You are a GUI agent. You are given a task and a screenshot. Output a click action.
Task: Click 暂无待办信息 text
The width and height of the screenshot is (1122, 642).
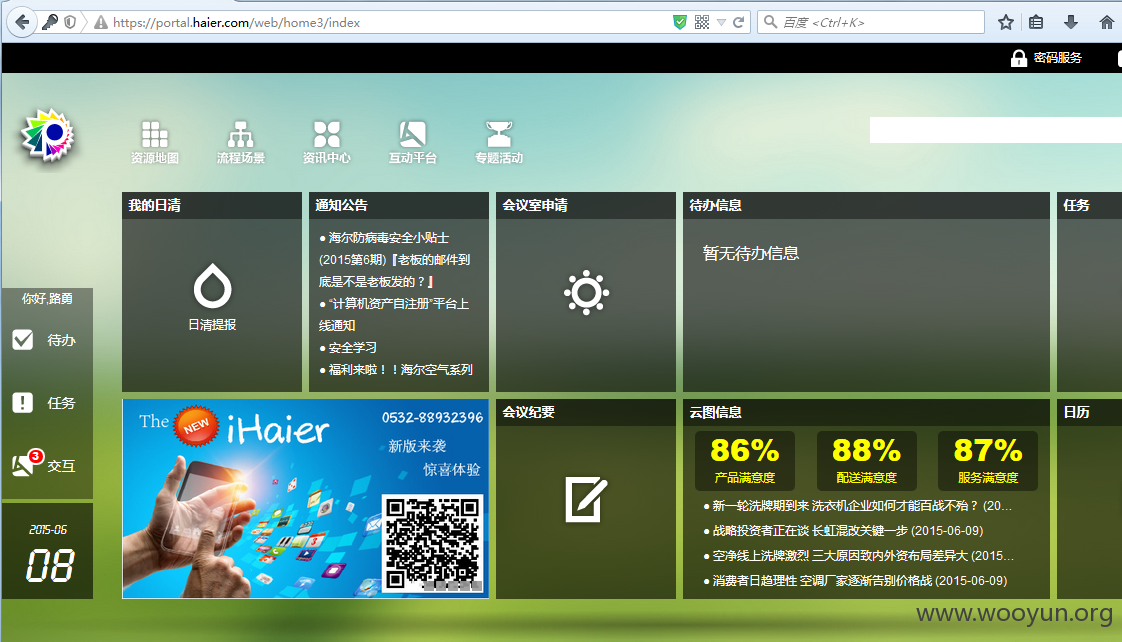click(751, 253)
